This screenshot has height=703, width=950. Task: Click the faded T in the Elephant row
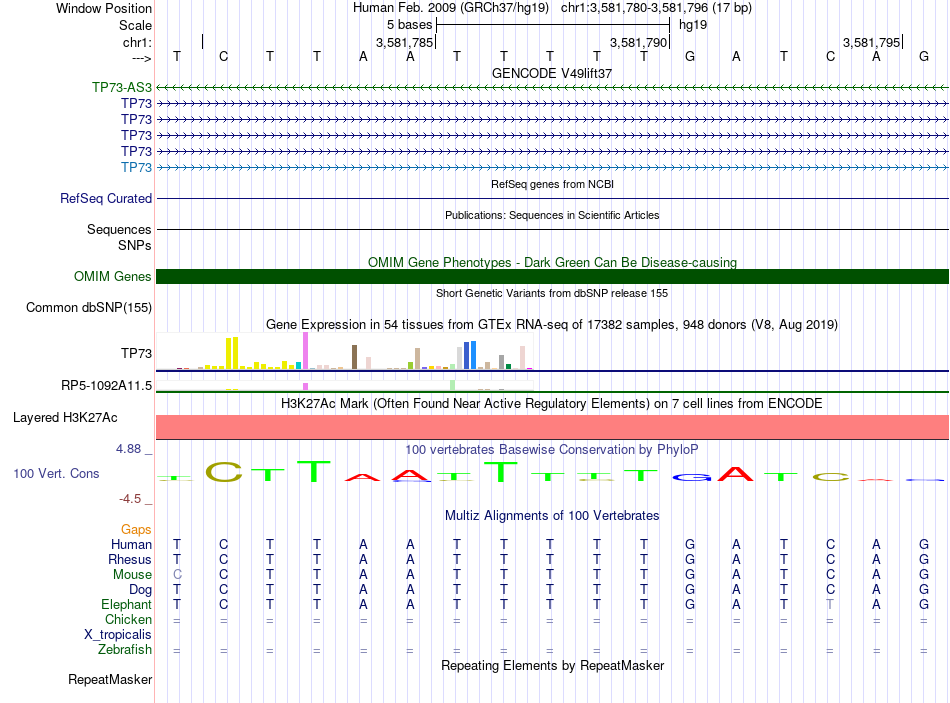[830, 604]
